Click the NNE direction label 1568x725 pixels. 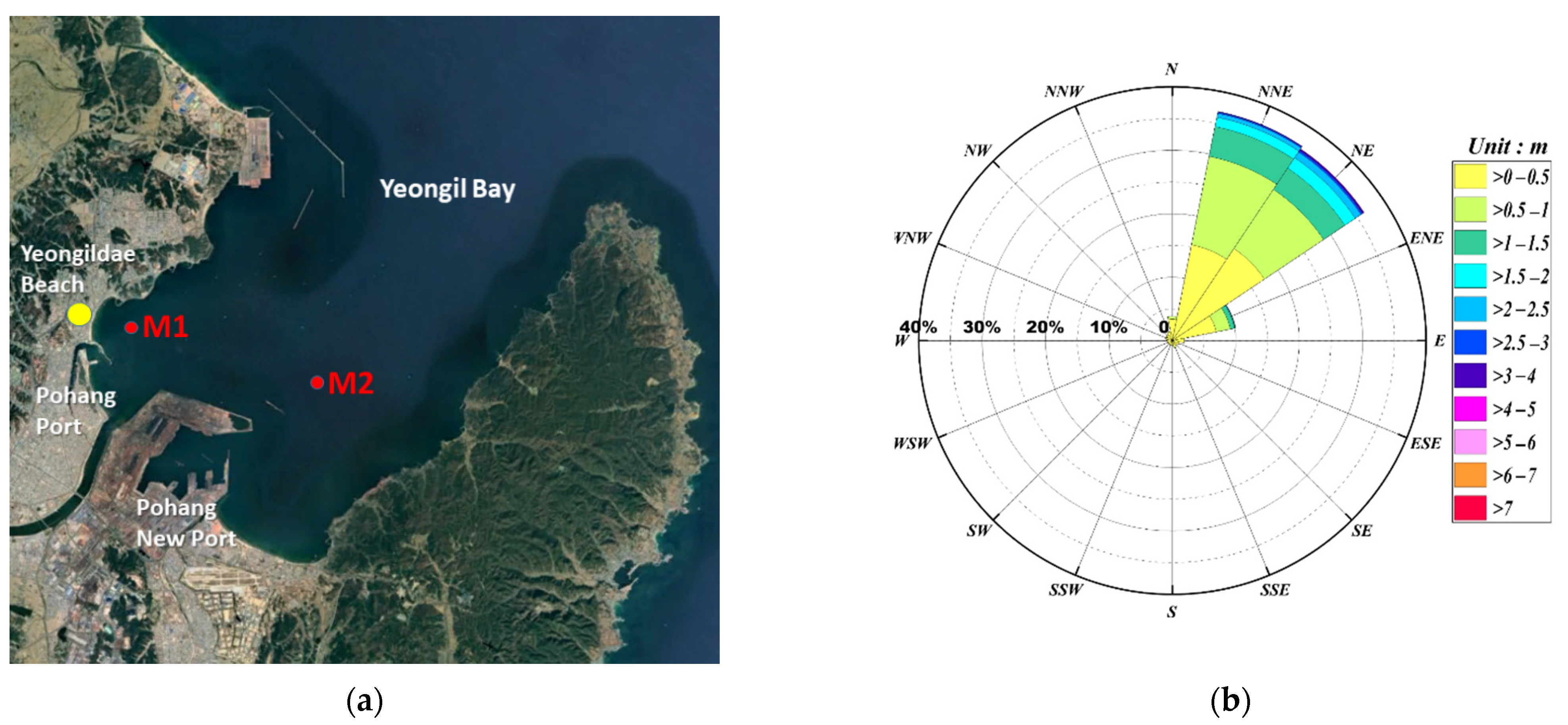1275,91
